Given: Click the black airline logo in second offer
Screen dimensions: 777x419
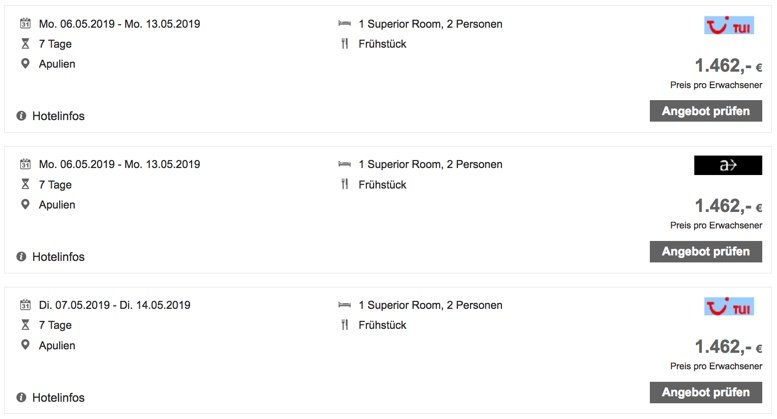Looking at the screenshot, I should tap(727, 165).
